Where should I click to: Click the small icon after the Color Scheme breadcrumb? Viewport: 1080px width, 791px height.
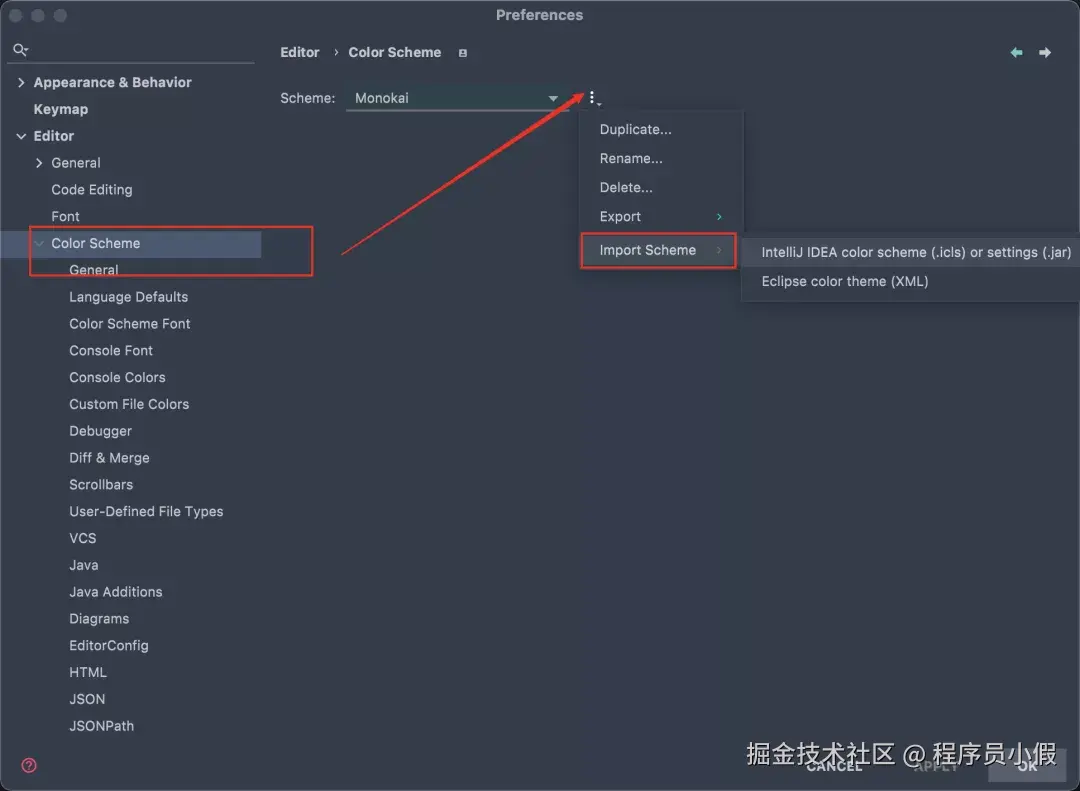pyautogui.click(x=463, y=52)
